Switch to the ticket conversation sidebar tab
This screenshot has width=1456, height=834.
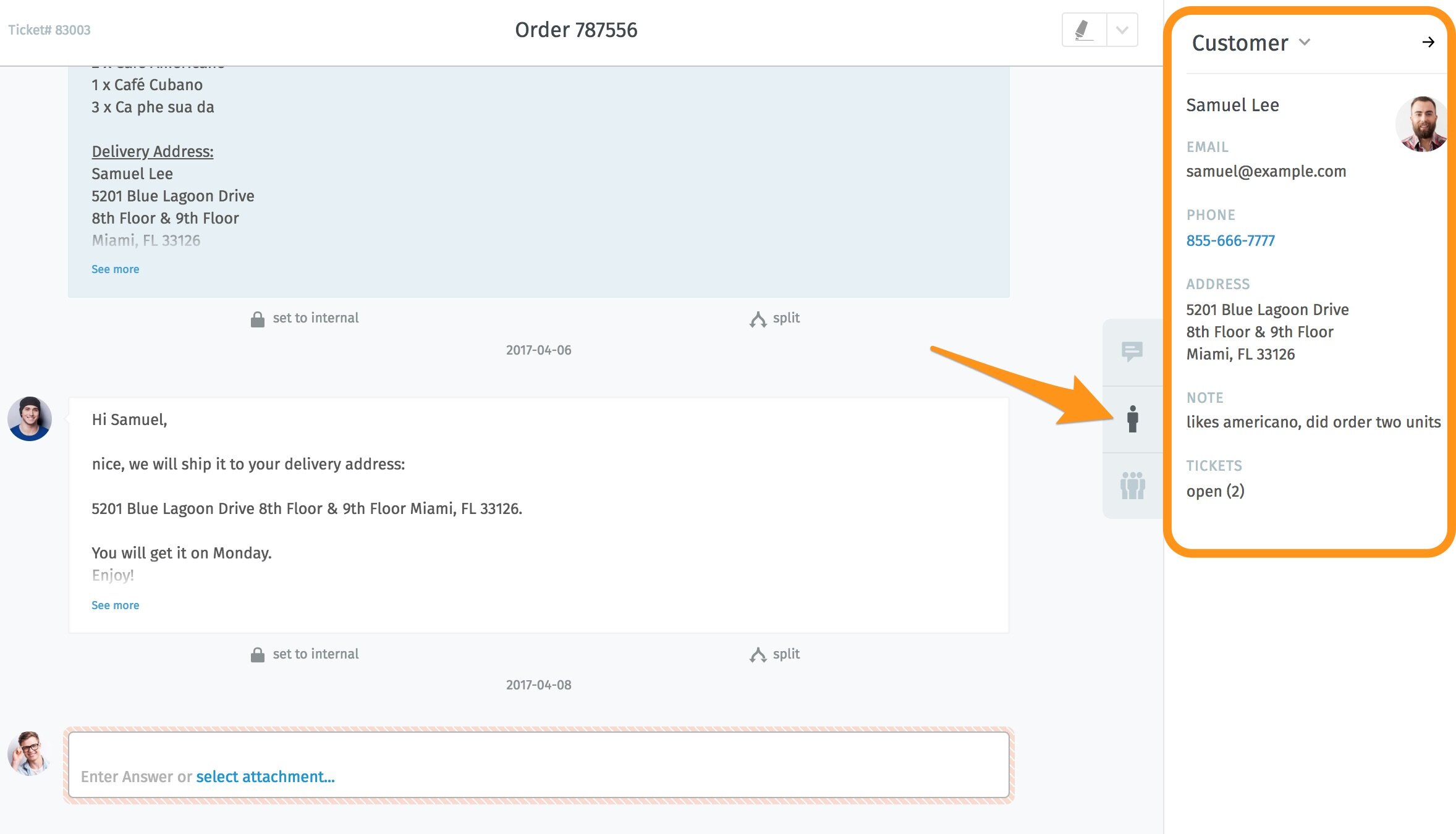click(x=1133, y=351)
